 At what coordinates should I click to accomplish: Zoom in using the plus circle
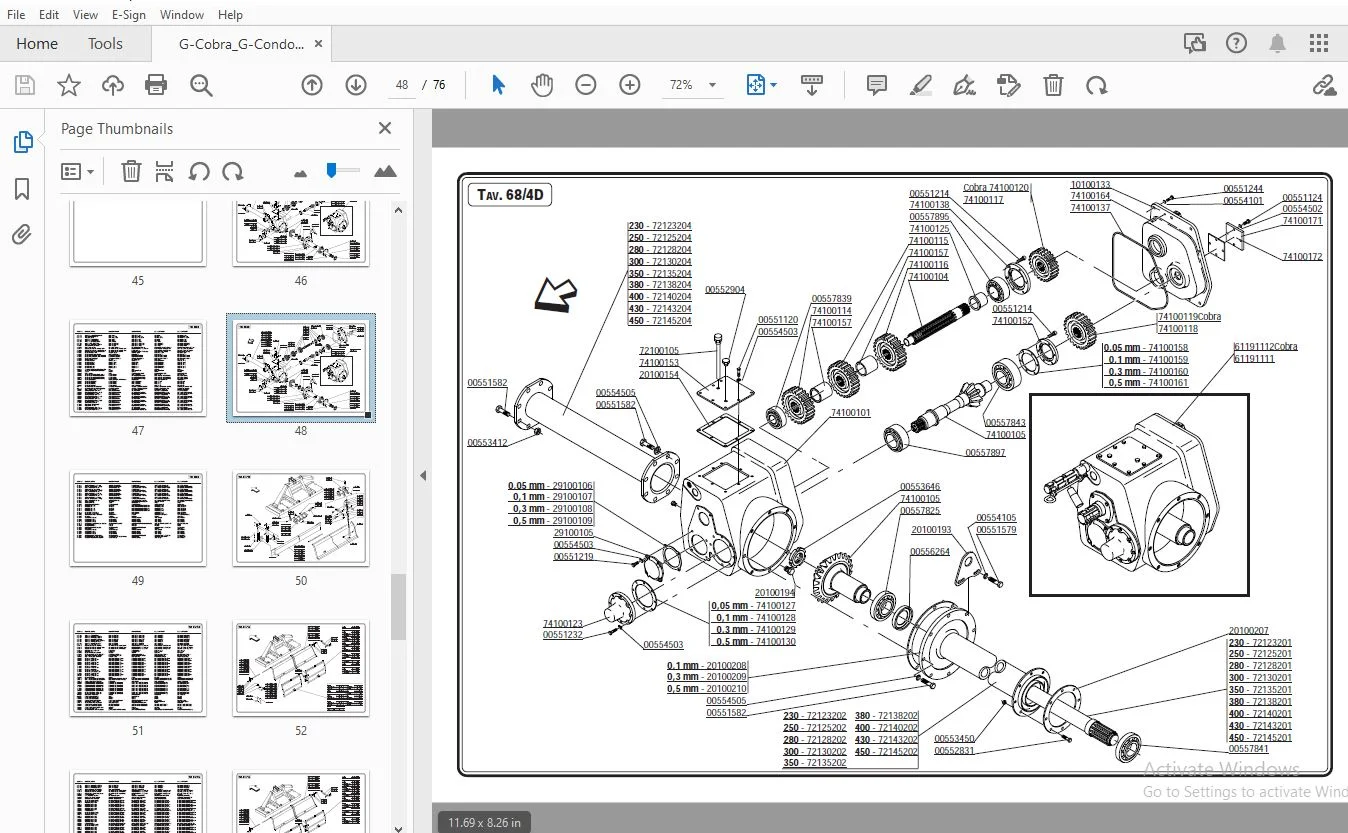tap(630, 85)
